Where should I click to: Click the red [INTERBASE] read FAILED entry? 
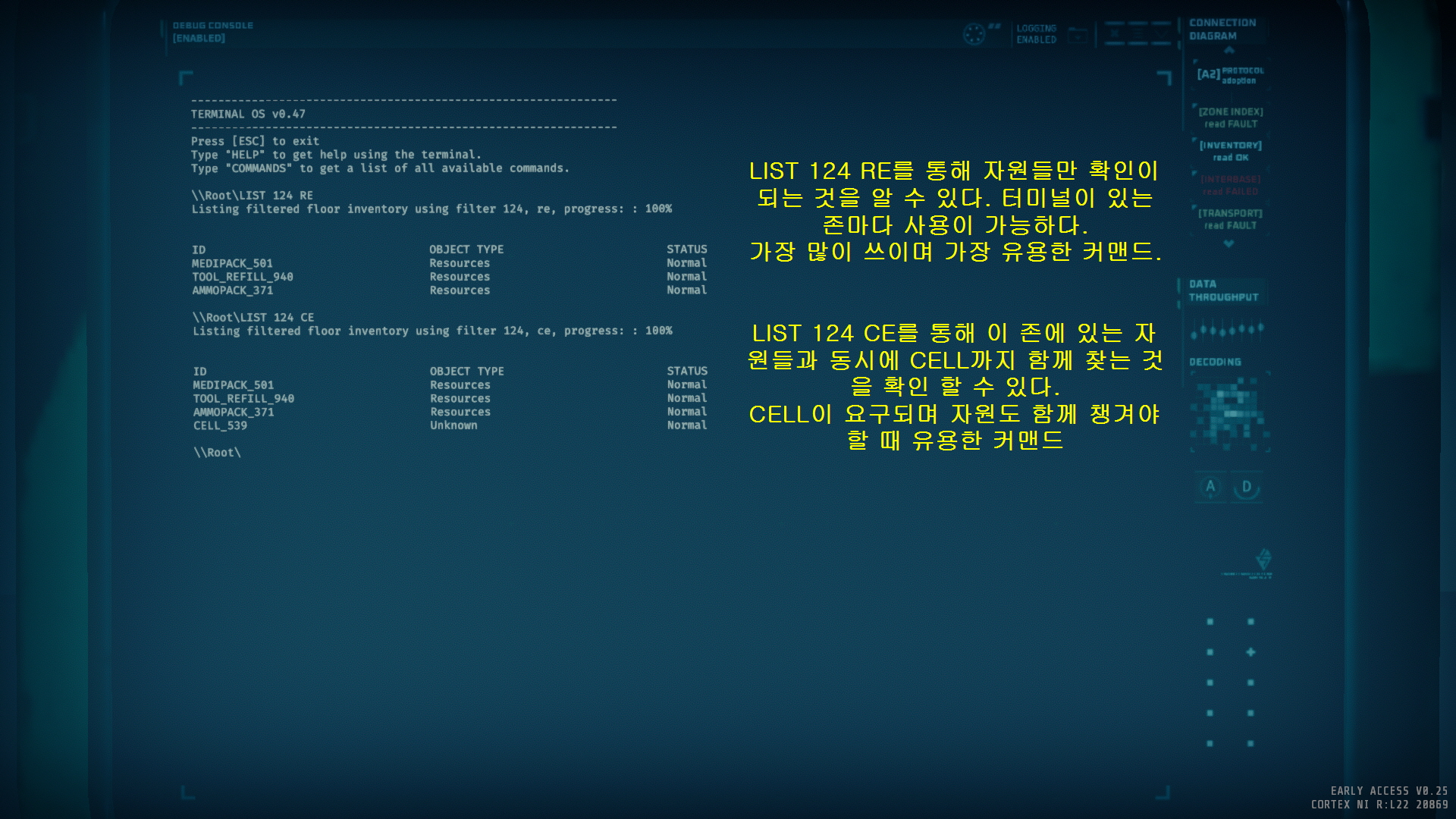point(1230,185)
